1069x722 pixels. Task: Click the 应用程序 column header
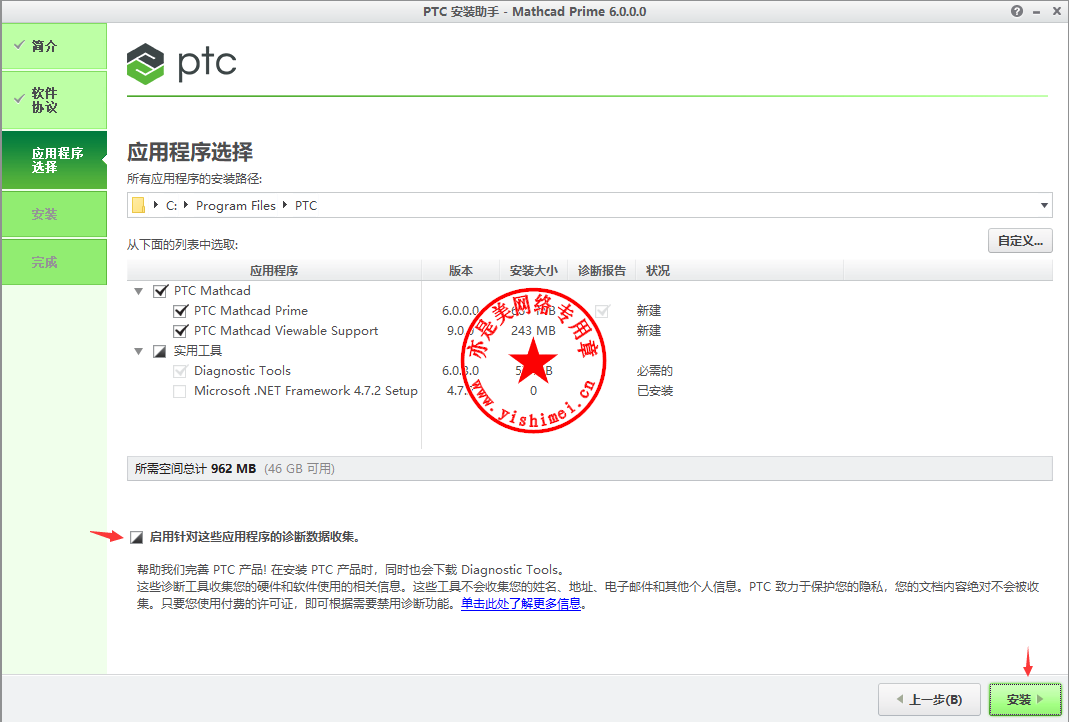[274, 271]
